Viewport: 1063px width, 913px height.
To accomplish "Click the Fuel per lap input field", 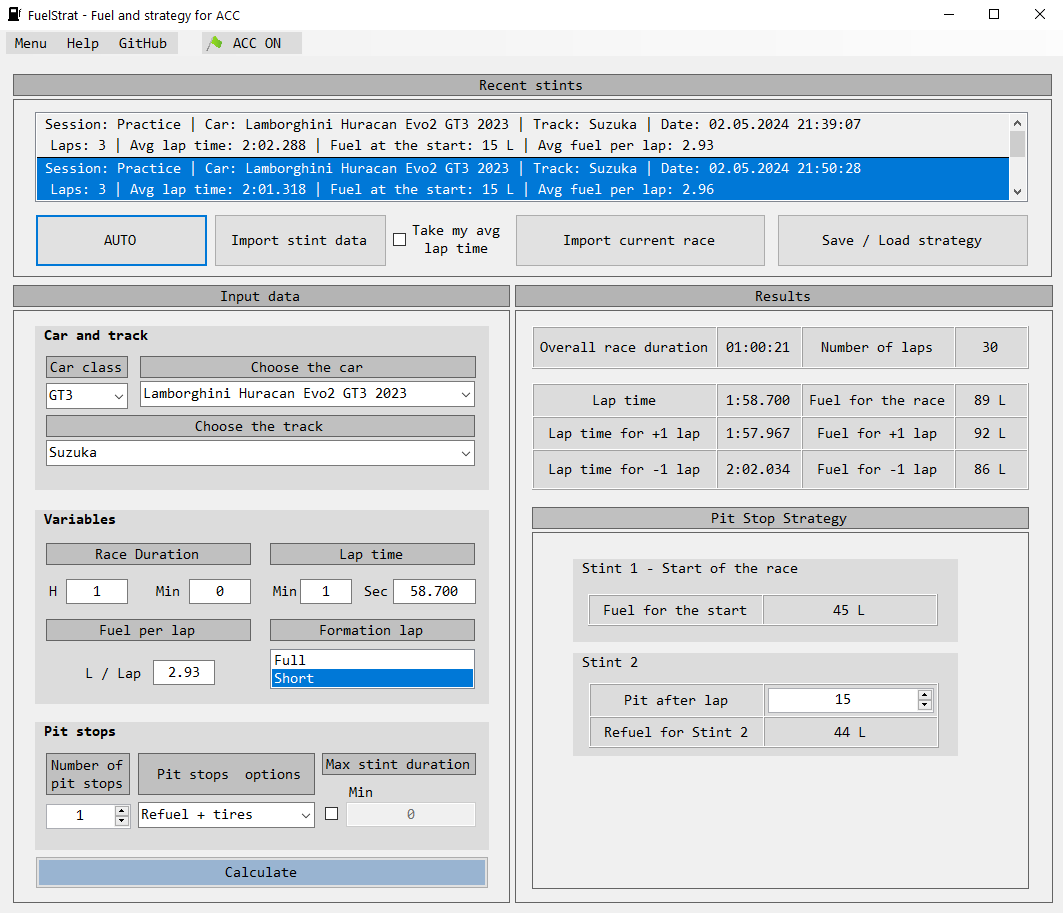I will (x=184, y=673).
